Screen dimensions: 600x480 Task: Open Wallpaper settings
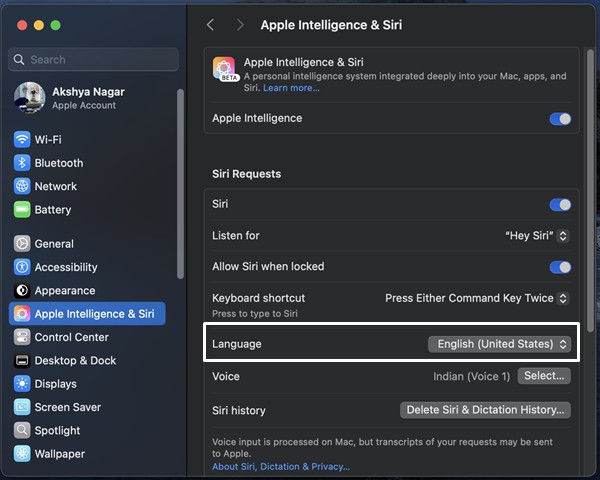(x=87, y=454)
